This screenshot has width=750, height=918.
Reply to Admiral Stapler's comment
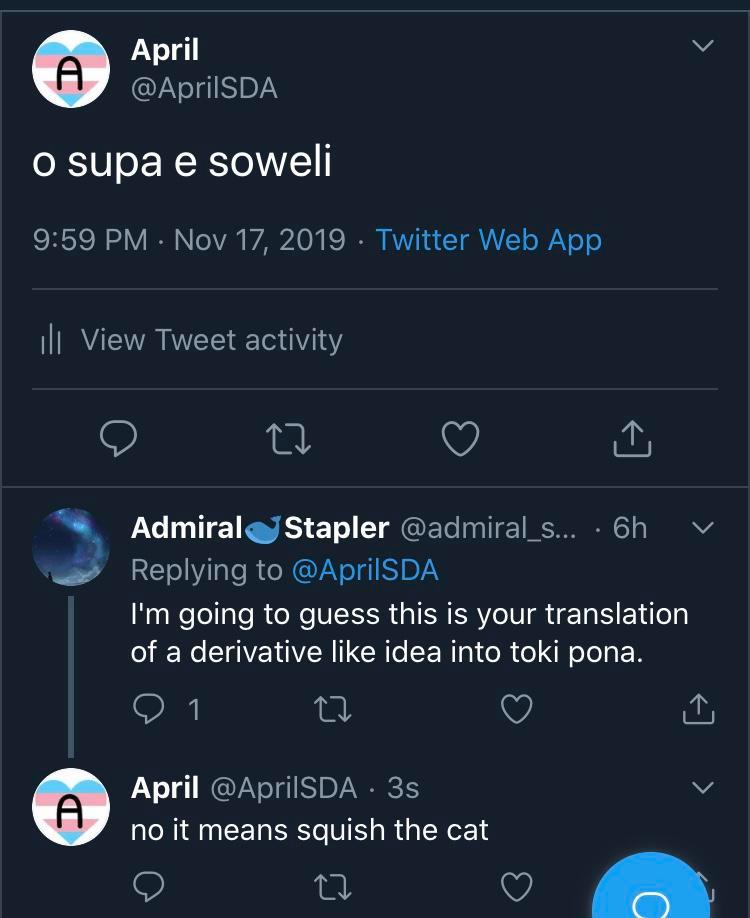(148, 710)
